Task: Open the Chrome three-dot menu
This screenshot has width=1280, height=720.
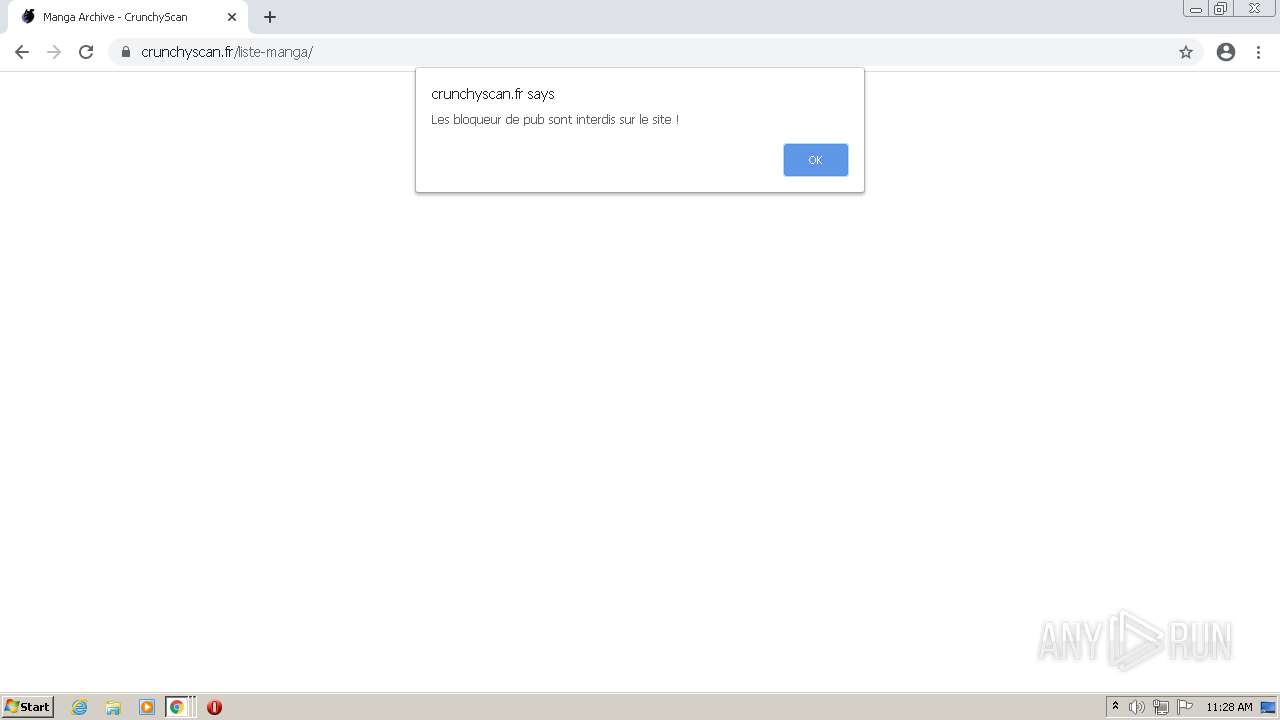Action: point(1258,52)
